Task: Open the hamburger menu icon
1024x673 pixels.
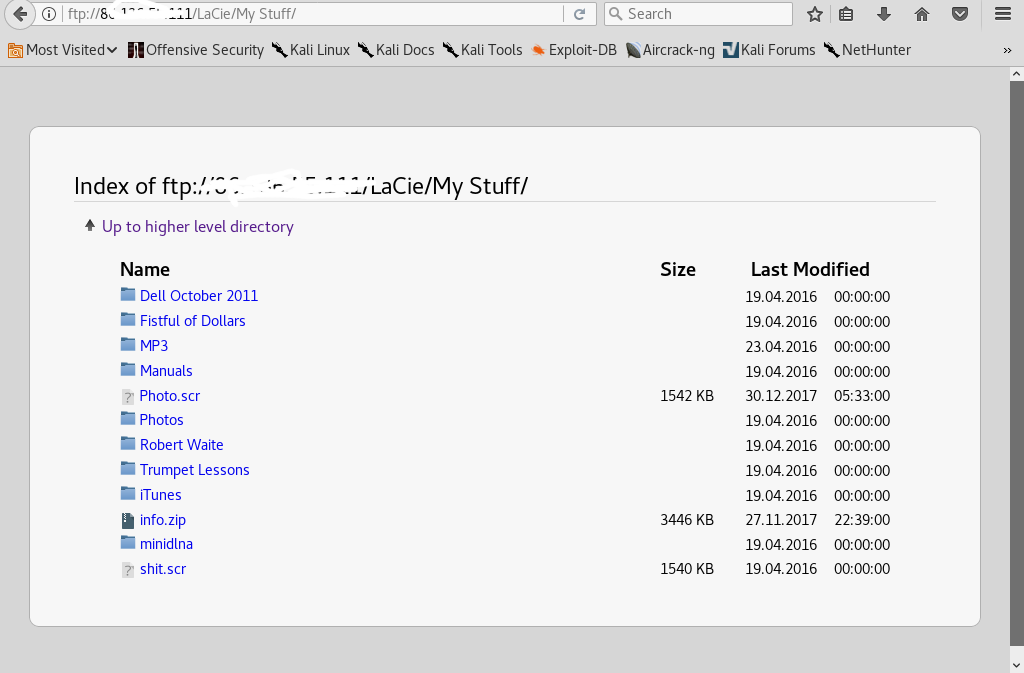Action: tap(1003, 14)
